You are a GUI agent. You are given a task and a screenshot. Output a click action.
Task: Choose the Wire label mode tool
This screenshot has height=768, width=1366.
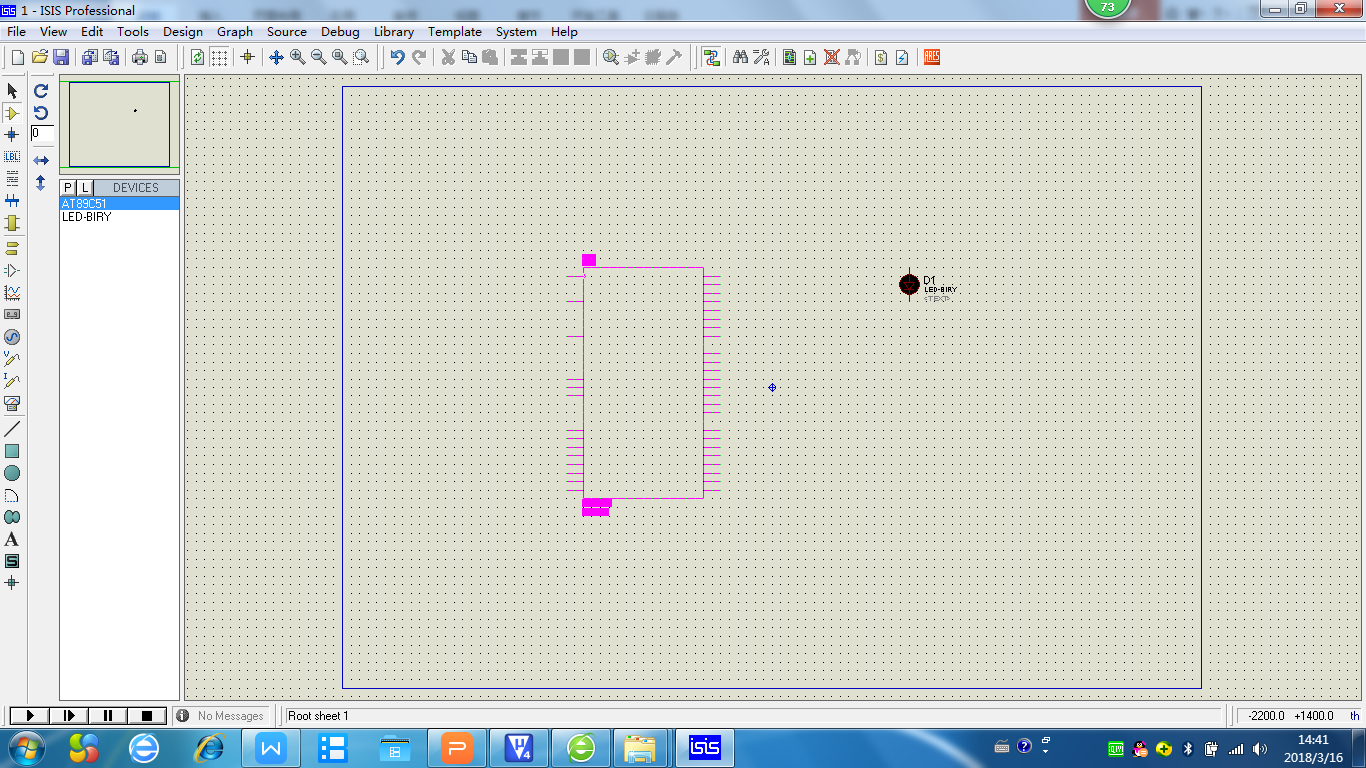[x=12, y=157]
